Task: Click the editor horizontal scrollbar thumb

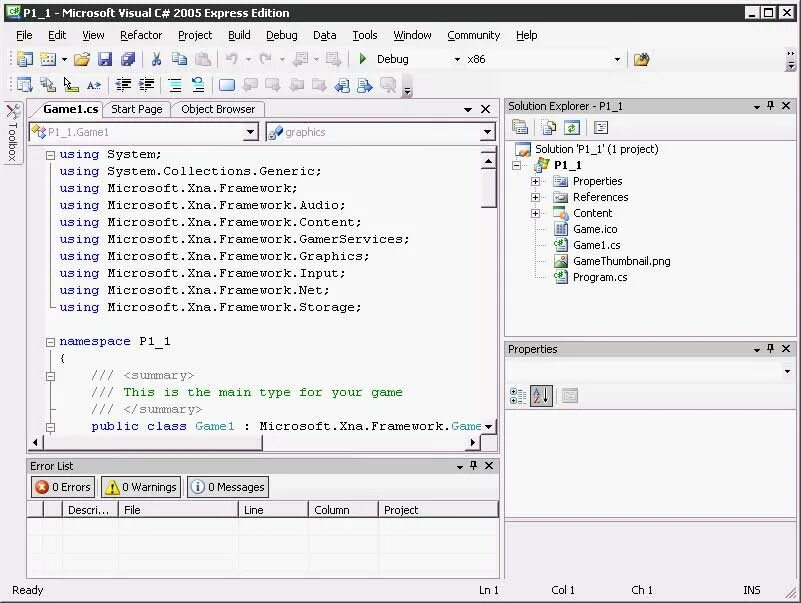Action: pos(153,443)
